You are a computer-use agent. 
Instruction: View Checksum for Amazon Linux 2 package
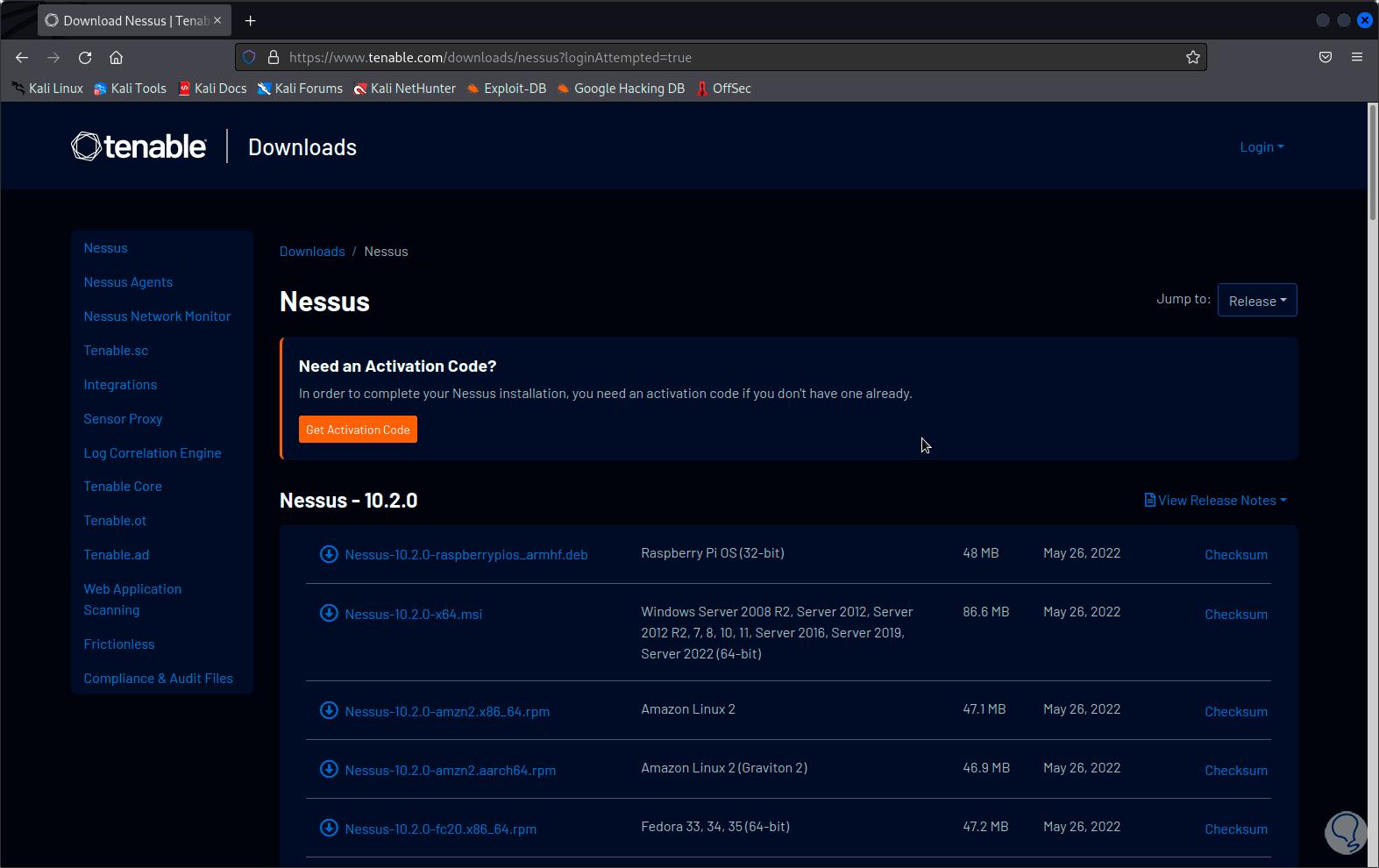pyautogui.click(x=1236, y=712)
